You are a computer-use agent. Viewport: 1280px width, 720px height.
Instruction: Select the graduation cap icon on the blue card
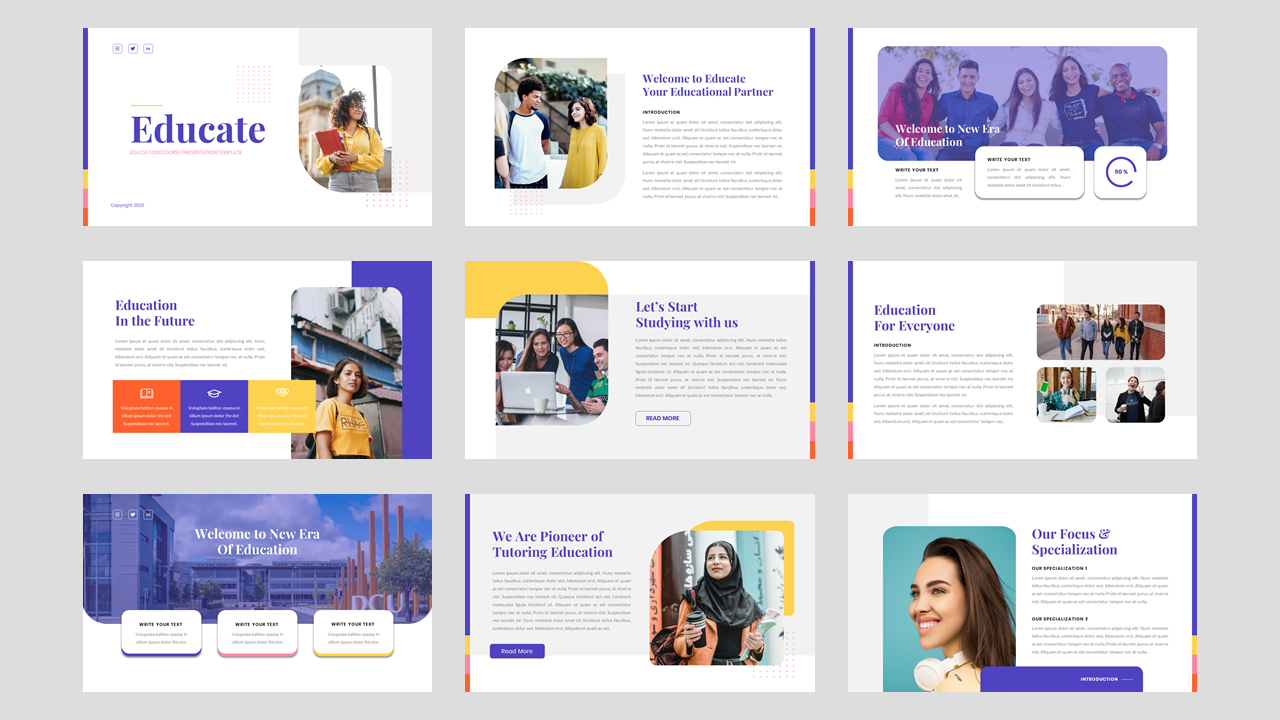click(x=213, y=392)
